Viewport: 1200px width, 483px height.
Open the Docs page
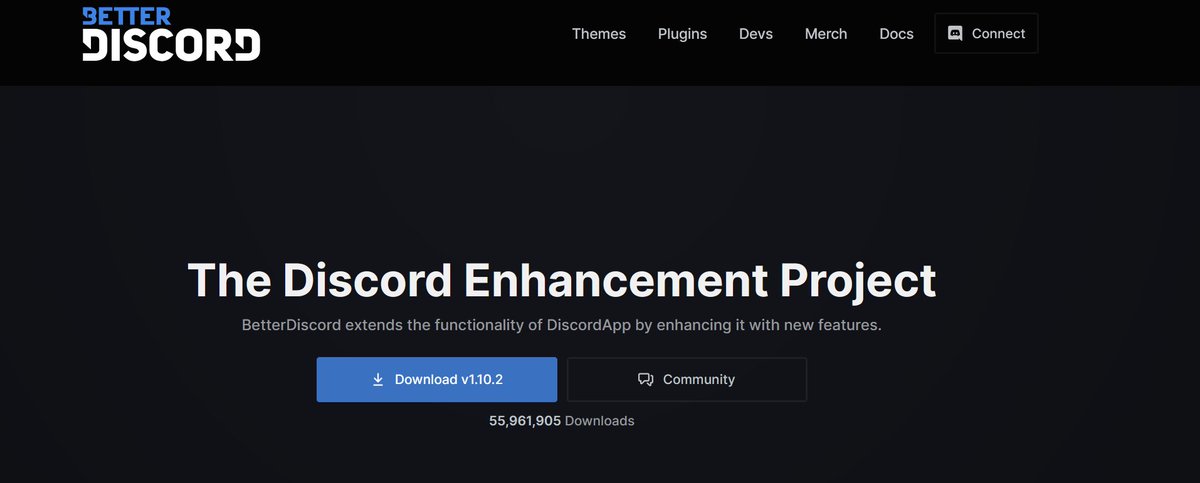(x=896, y=34)
